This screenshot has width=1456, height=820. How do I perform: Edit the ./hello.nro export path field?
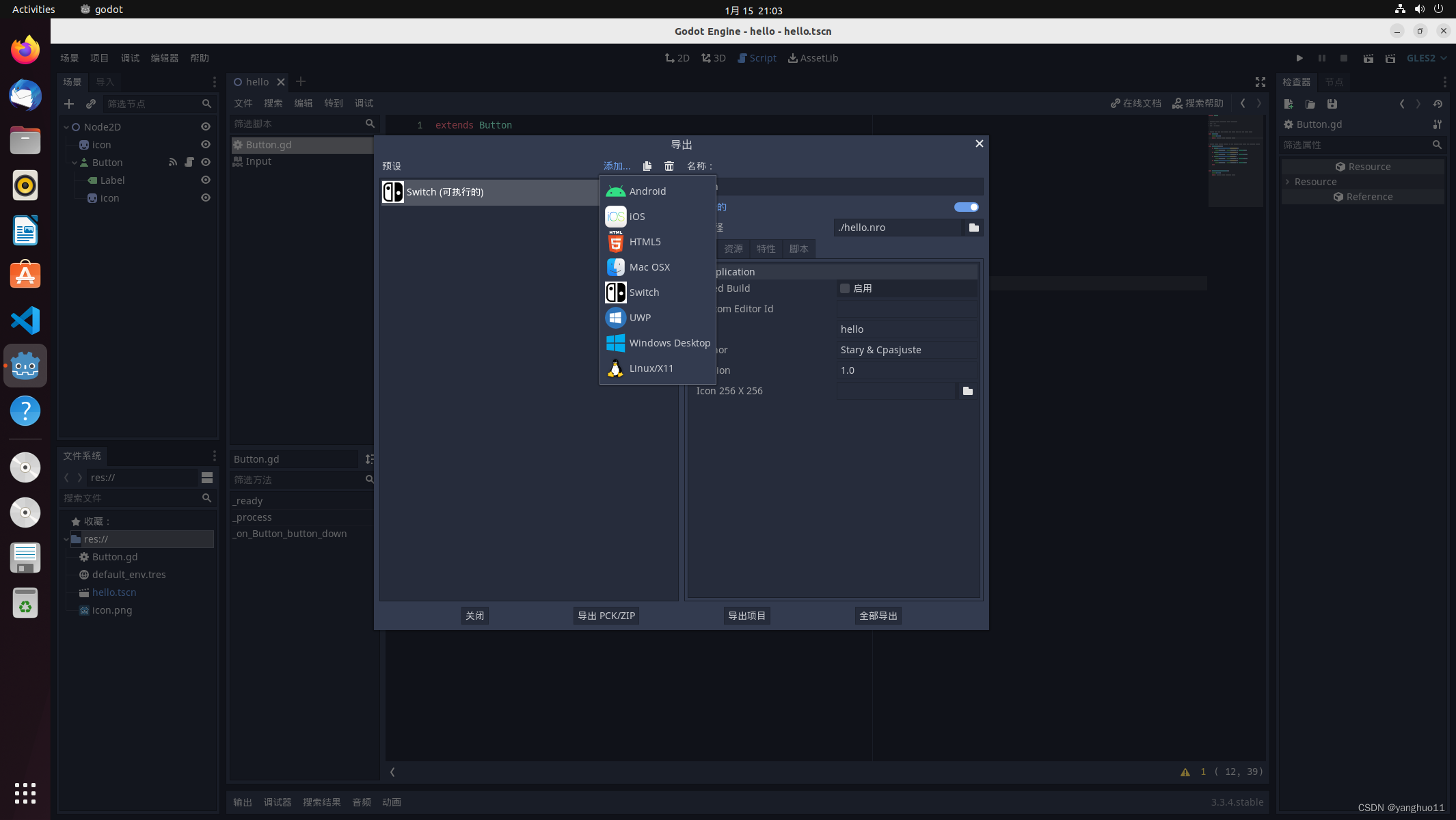(898, 228)
